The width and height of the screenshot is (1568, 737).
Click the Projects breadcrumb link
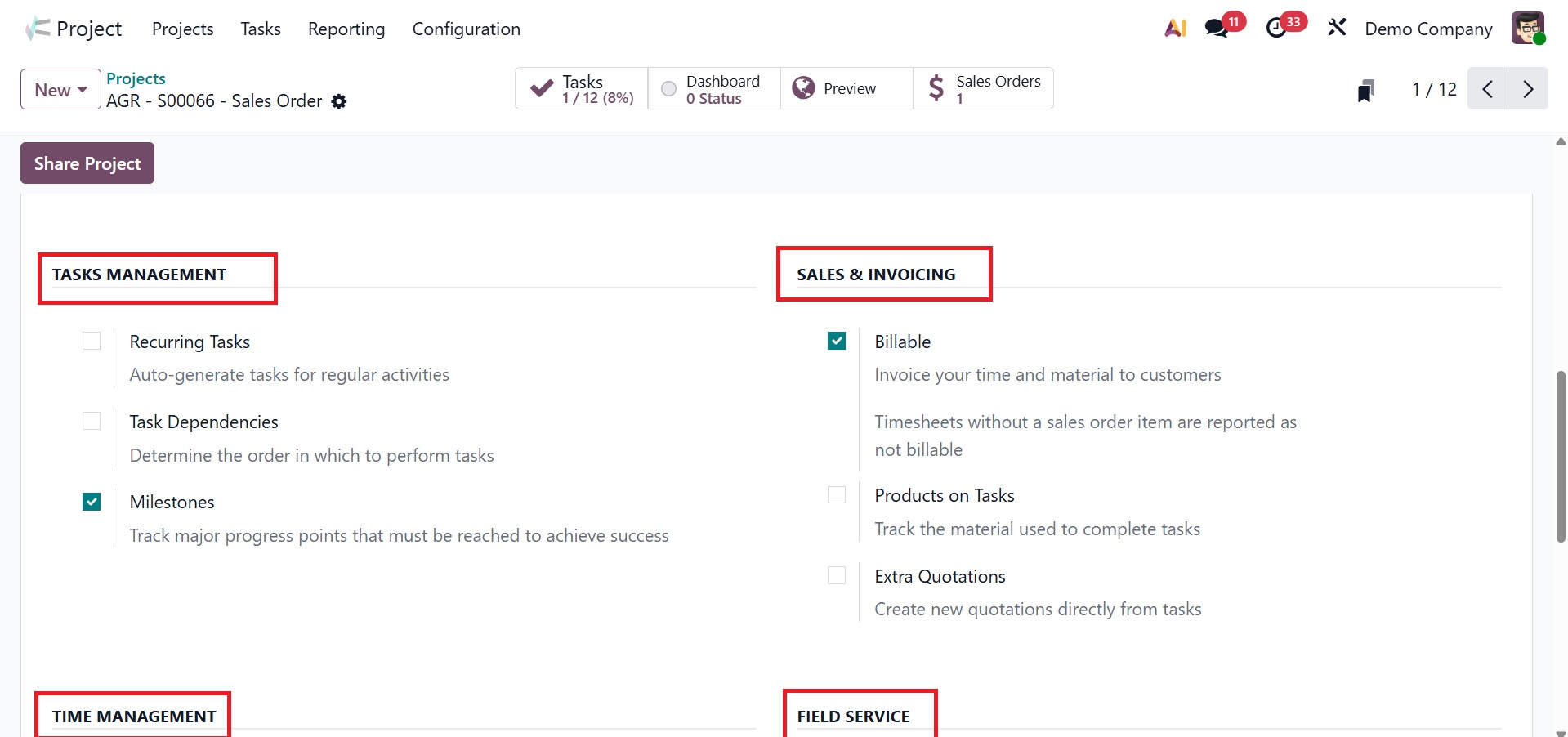pos(136,78)
